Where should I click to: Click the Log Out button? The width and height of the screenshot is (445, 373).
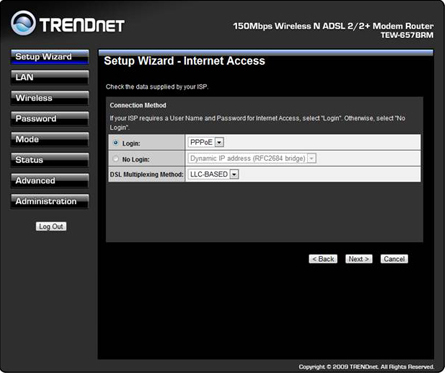coord(51,226)
